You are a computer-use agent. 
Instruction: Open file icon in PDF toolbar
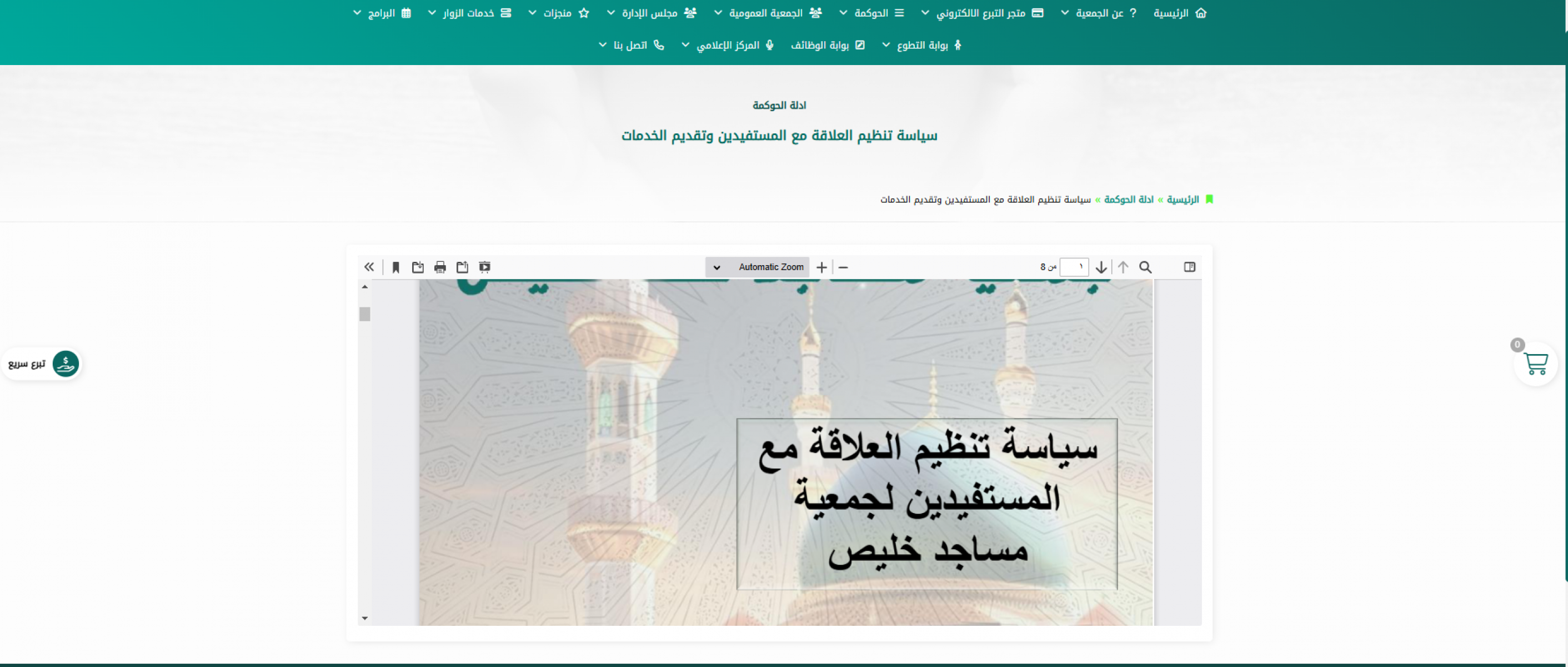[x=463, y=267]
